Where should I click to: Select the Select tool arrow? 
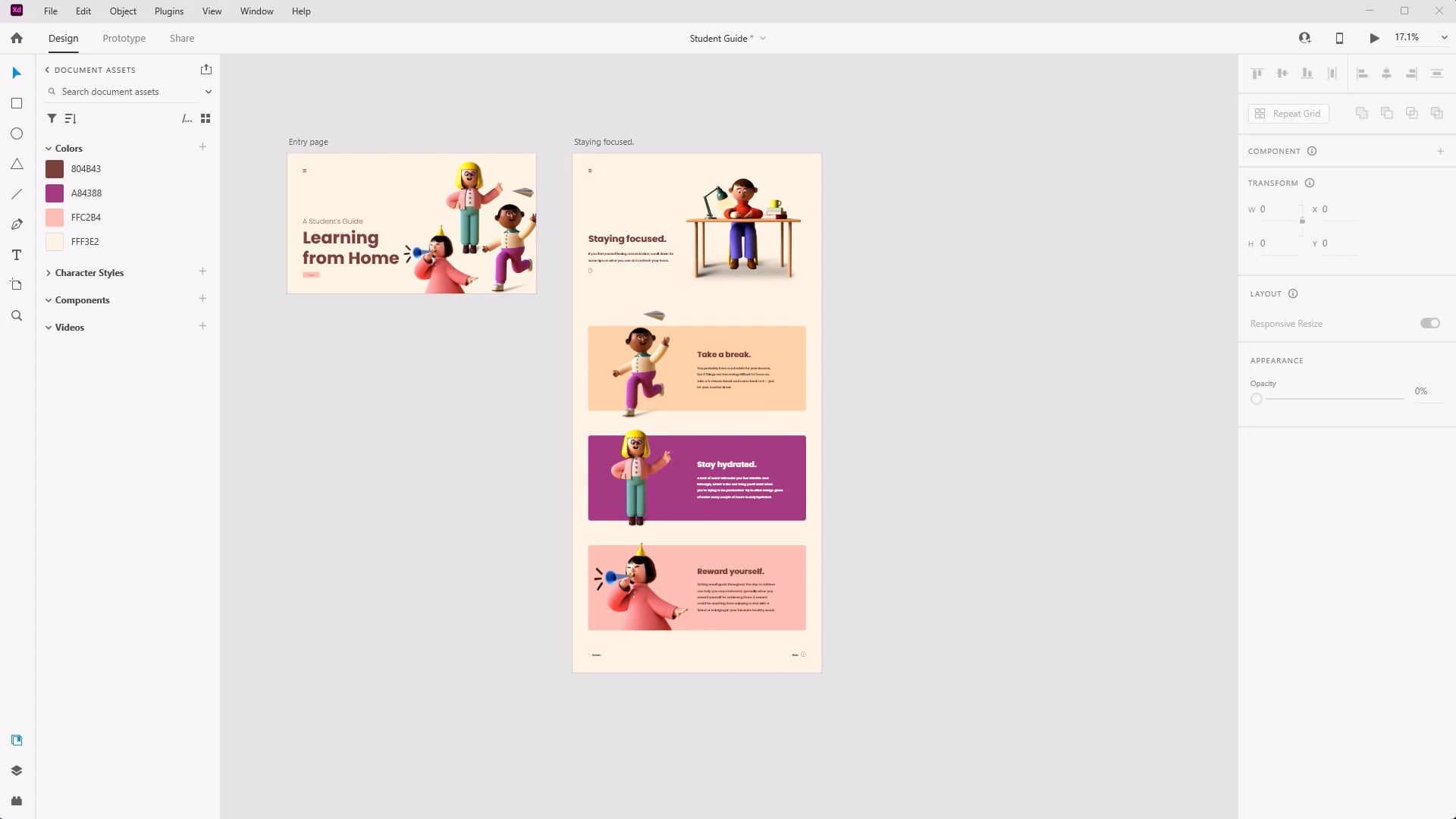click(x=17, y=73)
